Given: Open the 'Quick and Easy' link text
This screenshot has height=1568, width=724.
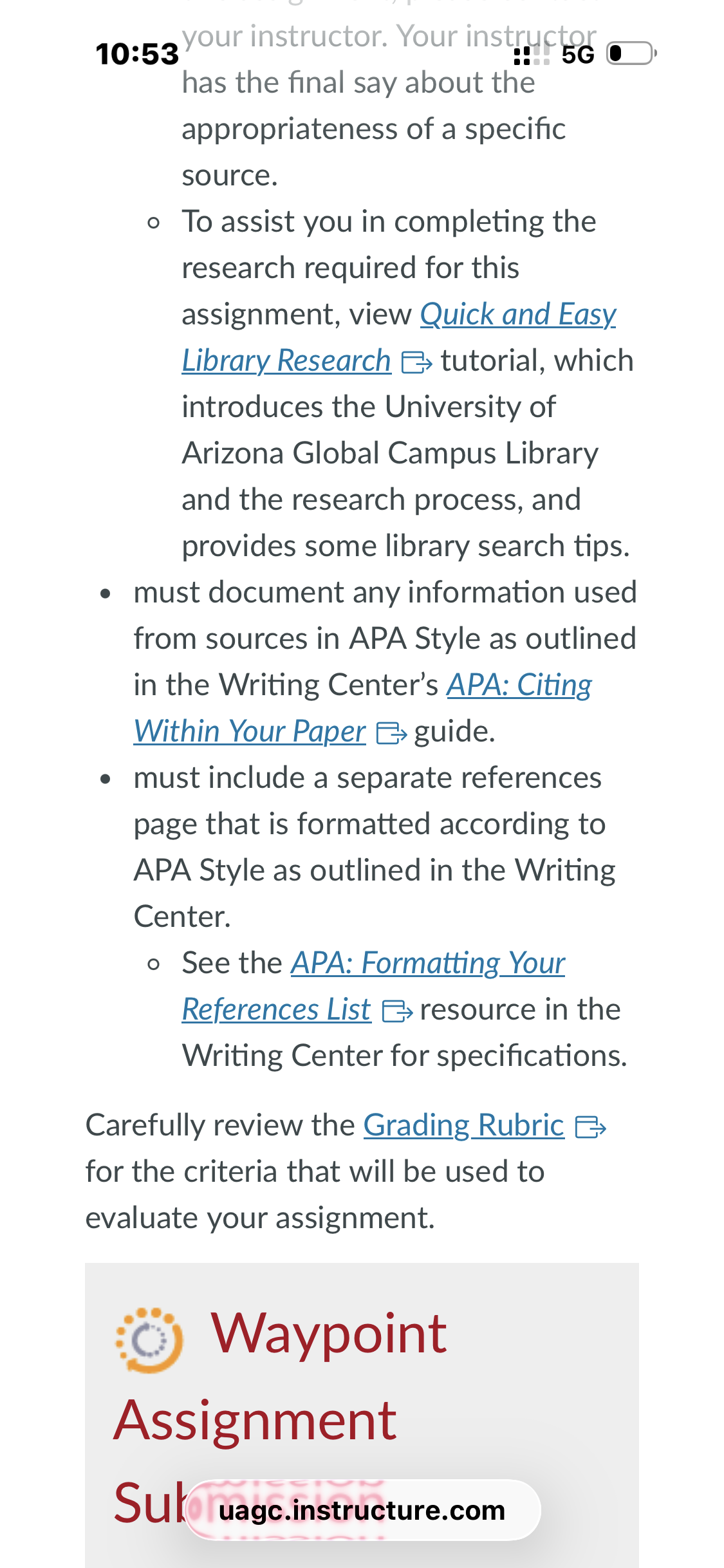Looking at the screenshot, I should pos(518,315).
